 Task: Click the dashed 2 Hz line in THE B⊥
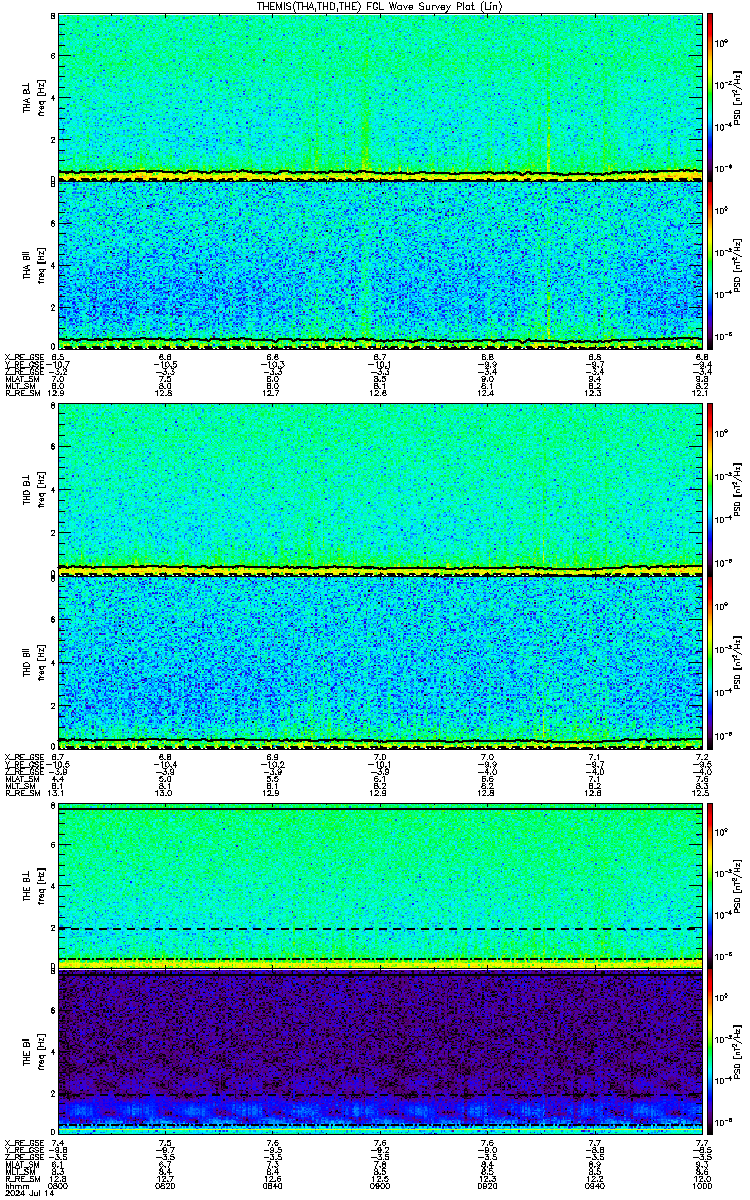click(380, 929)
